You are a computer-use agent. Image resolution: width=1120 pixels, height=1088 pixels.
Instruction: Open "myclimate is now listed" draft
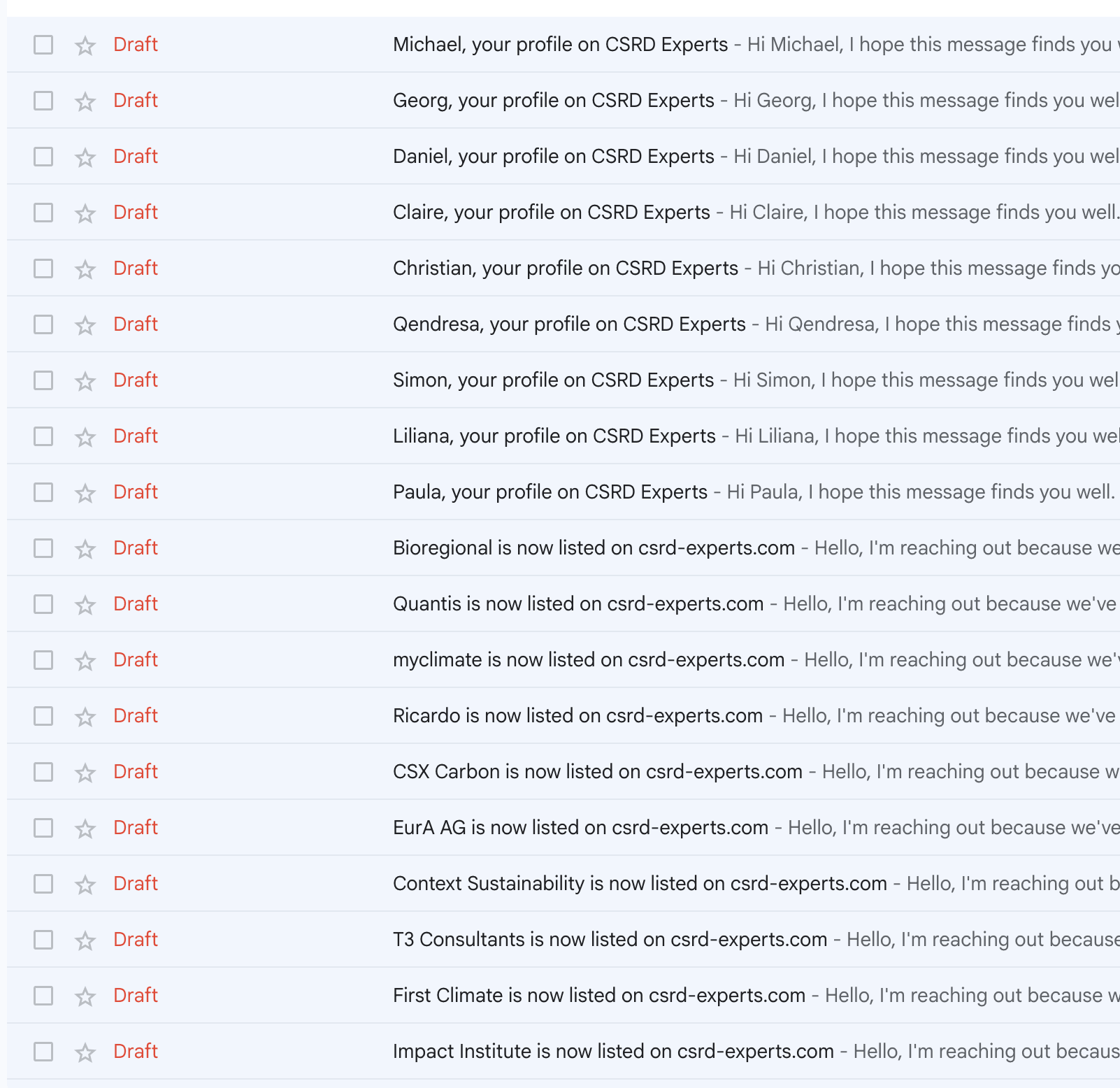(589, 660)
